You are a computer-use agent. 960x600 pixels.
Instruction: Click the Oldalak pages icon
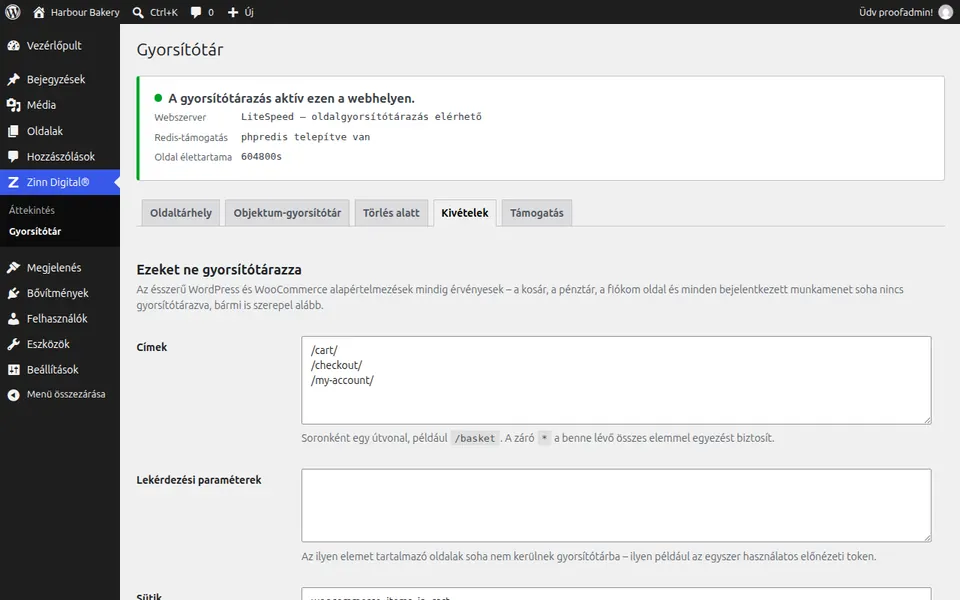click(x=13, y=131)
